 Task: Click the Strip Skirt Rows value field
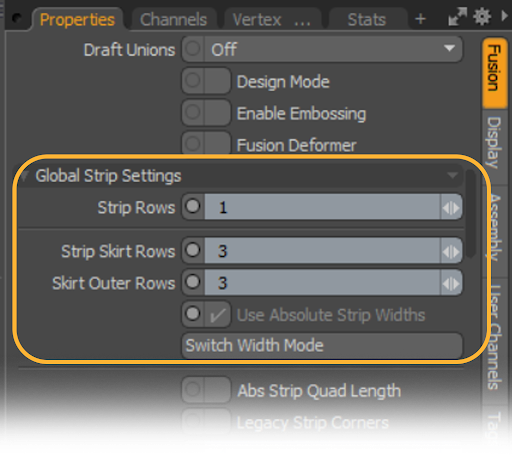tap(322, 251)
